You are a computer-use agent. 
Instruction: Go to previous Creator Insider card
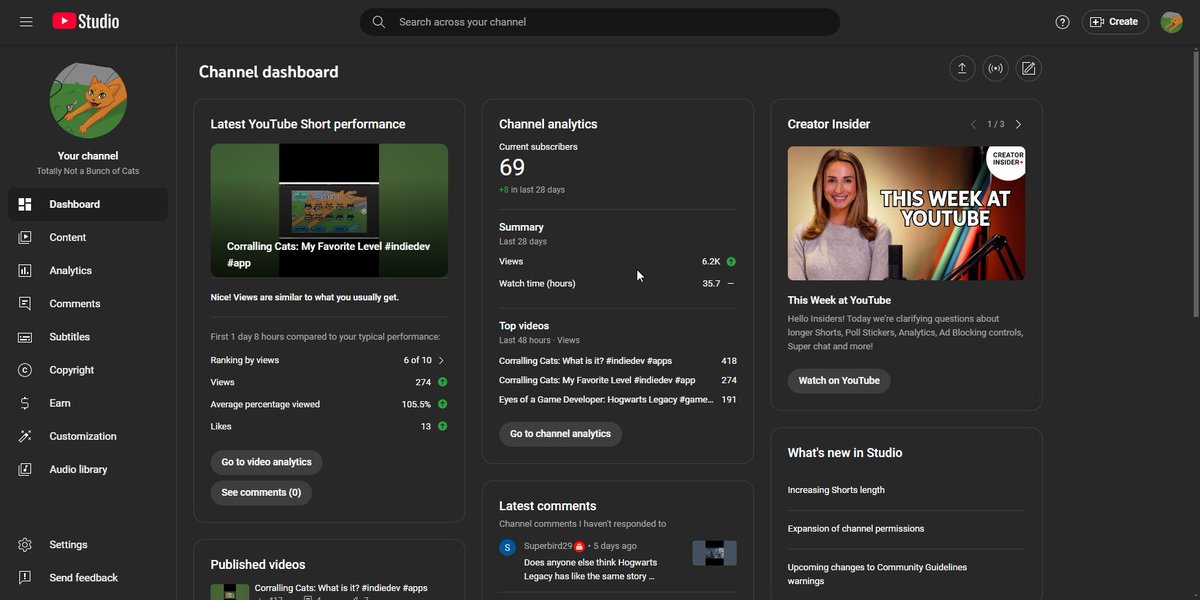pos(973,124)
